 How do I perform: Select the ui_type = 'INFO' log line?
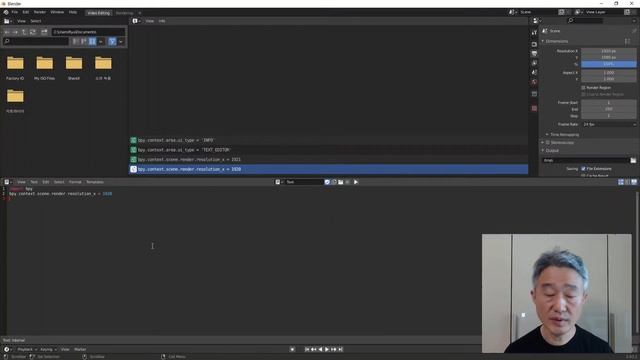pos(329,140)
